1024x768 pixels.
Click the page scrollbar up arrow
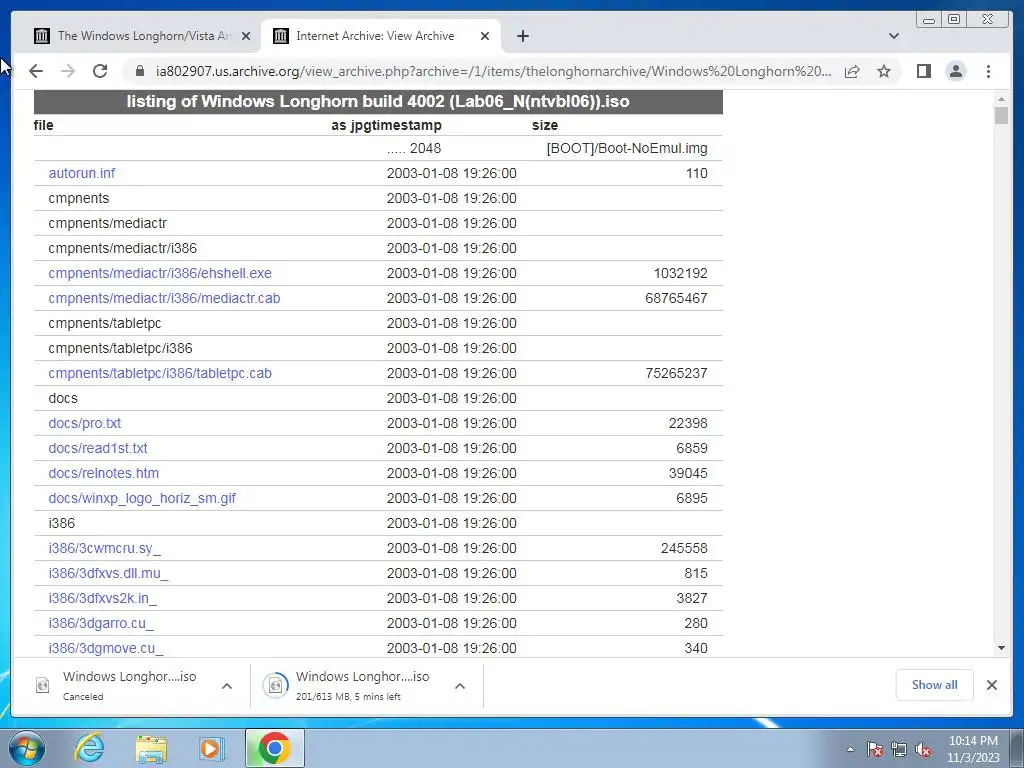pyautogui.click(x=1001, y=99)
